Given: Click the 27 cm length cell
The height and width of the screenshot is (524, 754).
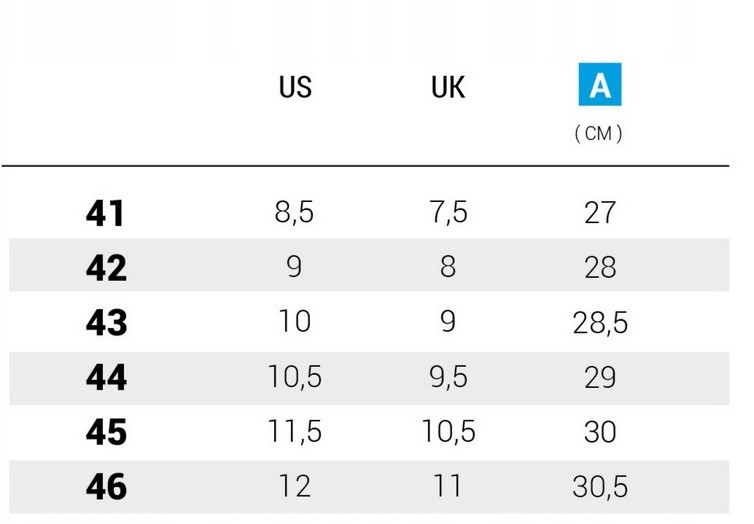Looking at the screenshot, I should (x=599, y=213).
